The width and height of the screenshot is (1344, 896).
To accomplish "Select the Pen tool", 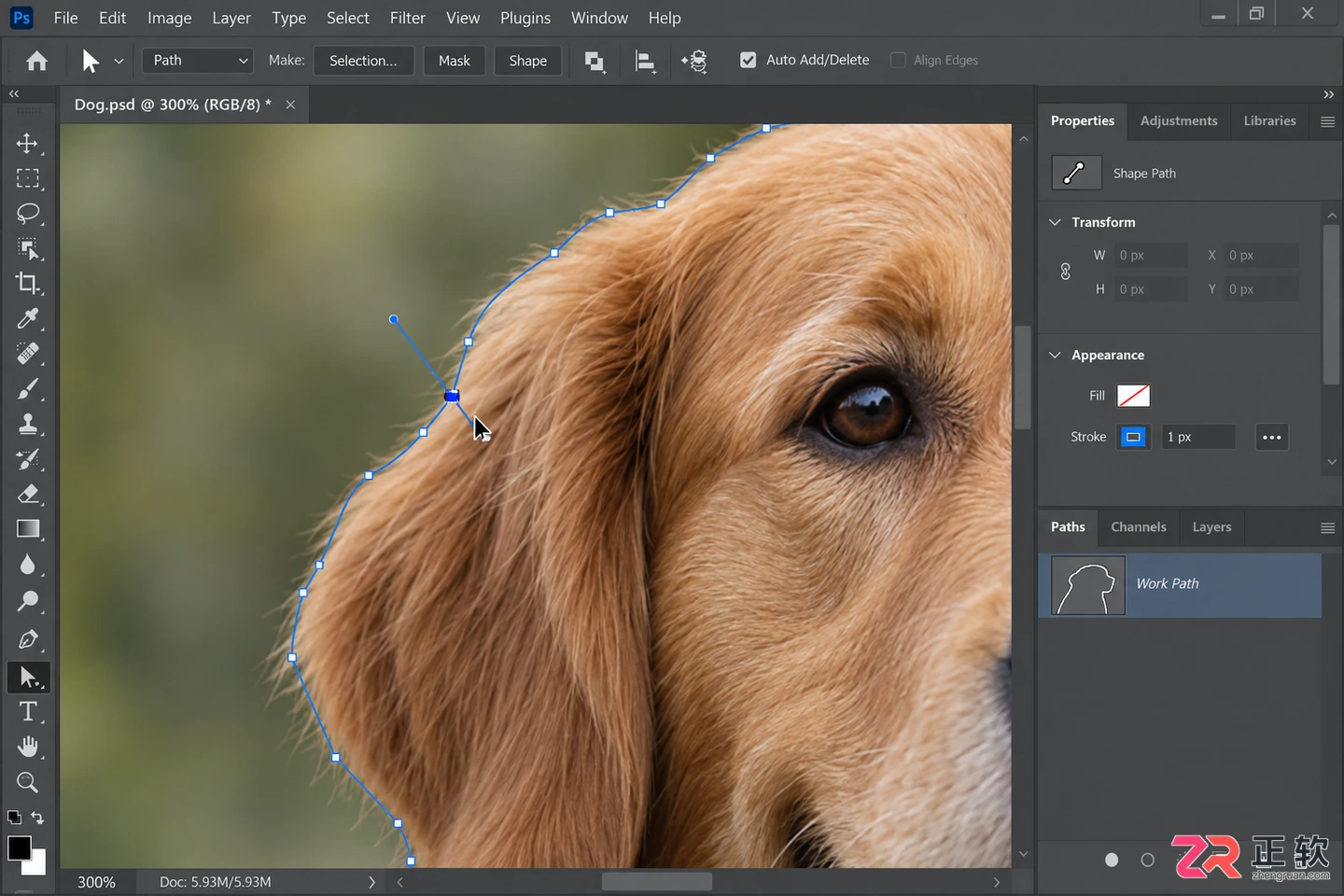I will pos(28,639).
